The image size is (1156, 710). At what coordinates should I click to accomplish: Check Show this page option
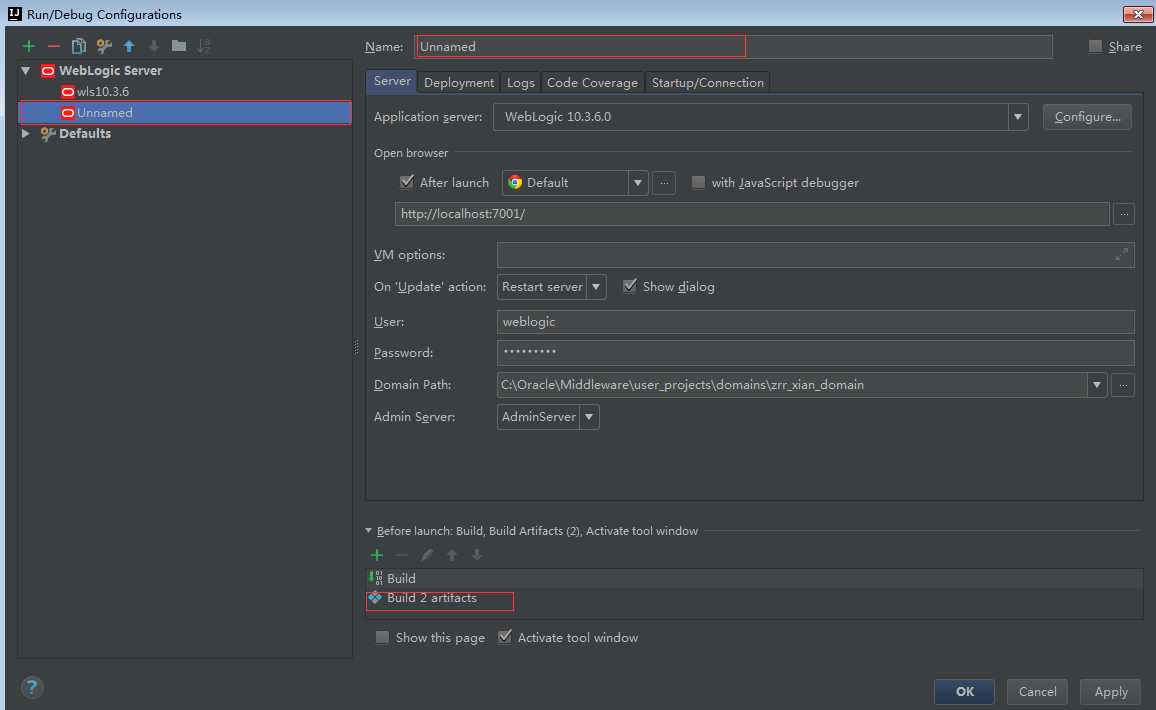pos(382,637)
